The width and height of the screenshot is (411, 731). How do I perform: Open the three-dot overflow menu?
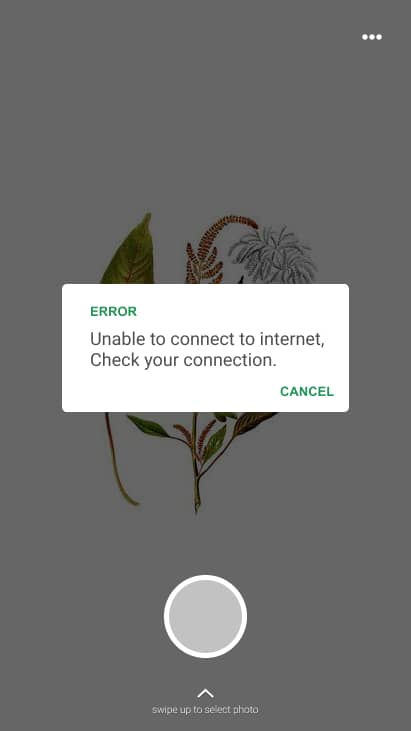point(372,37)
